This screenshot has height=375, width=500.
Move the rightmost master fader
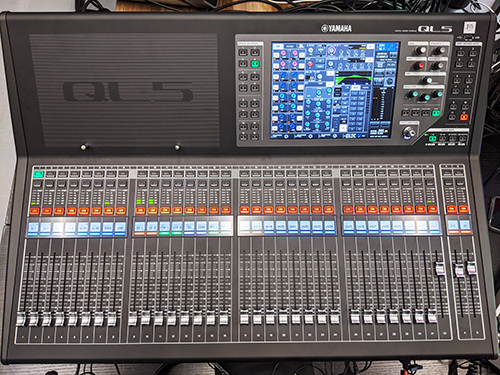coord(471,269)
